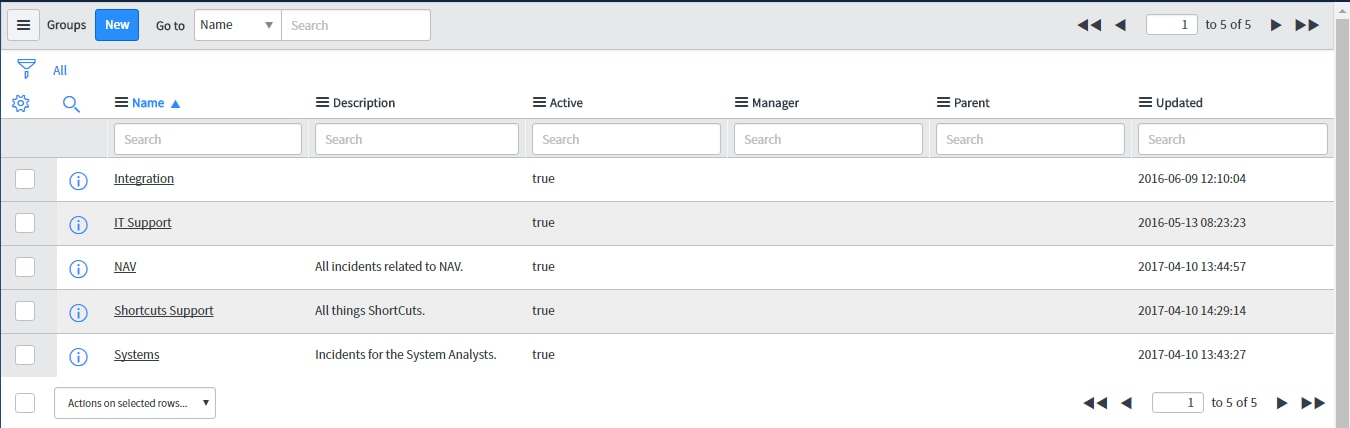1350x428 pixels.
Task: Focus the Description column search field
Action: tap(417, 139)
